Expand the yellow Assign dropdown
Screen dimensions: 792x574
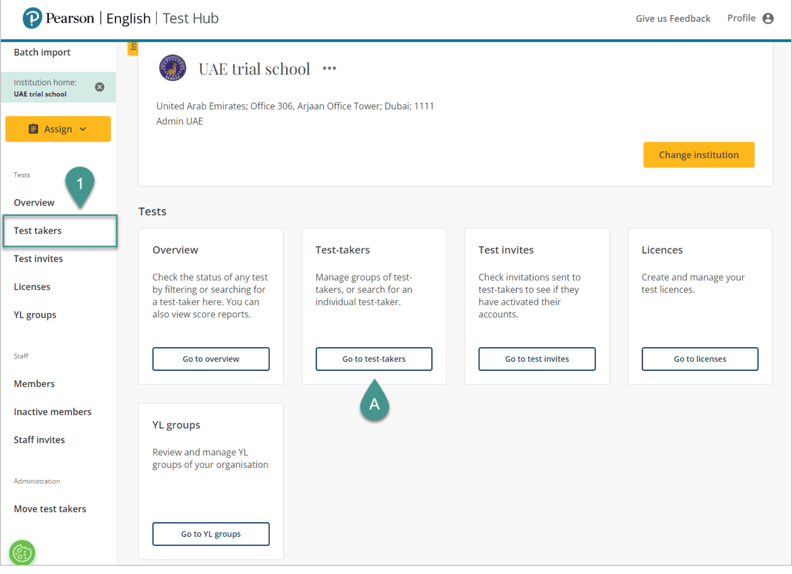tap(58, 129)
